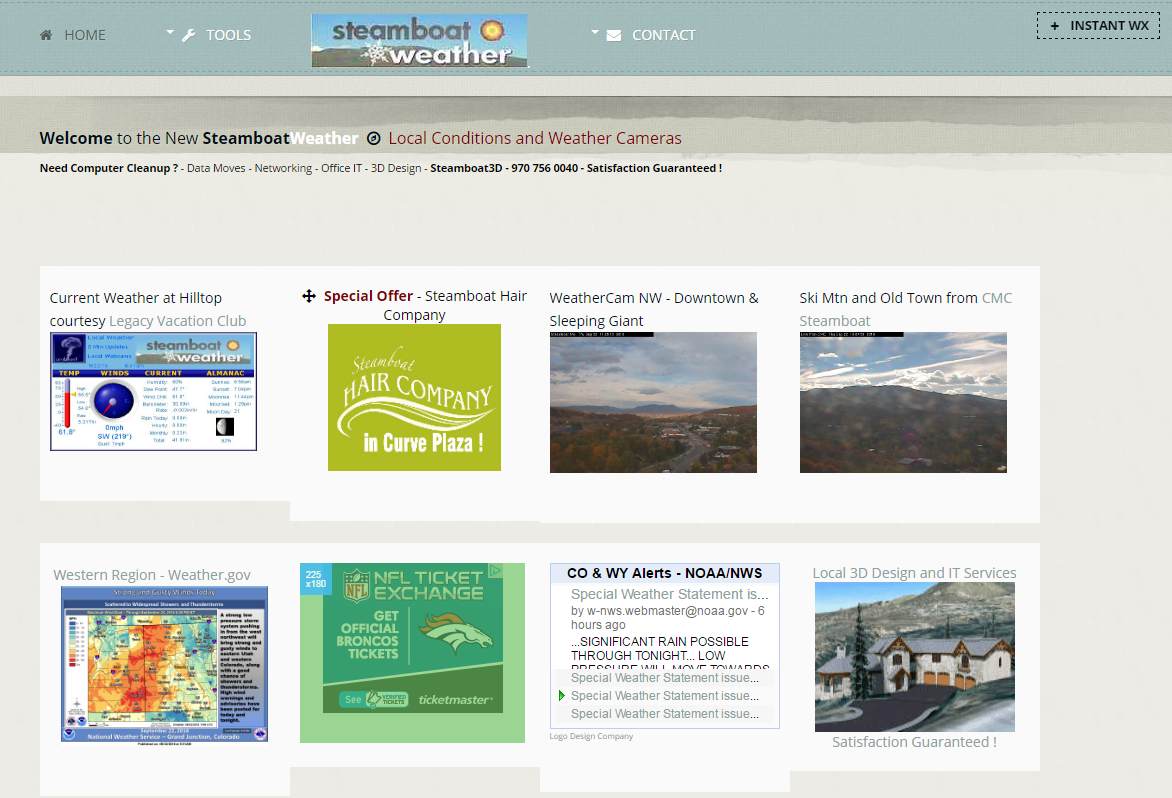The image size is (1172, 798).
Task: Open the HOME menu item
Action: click(x=84, y=35)
